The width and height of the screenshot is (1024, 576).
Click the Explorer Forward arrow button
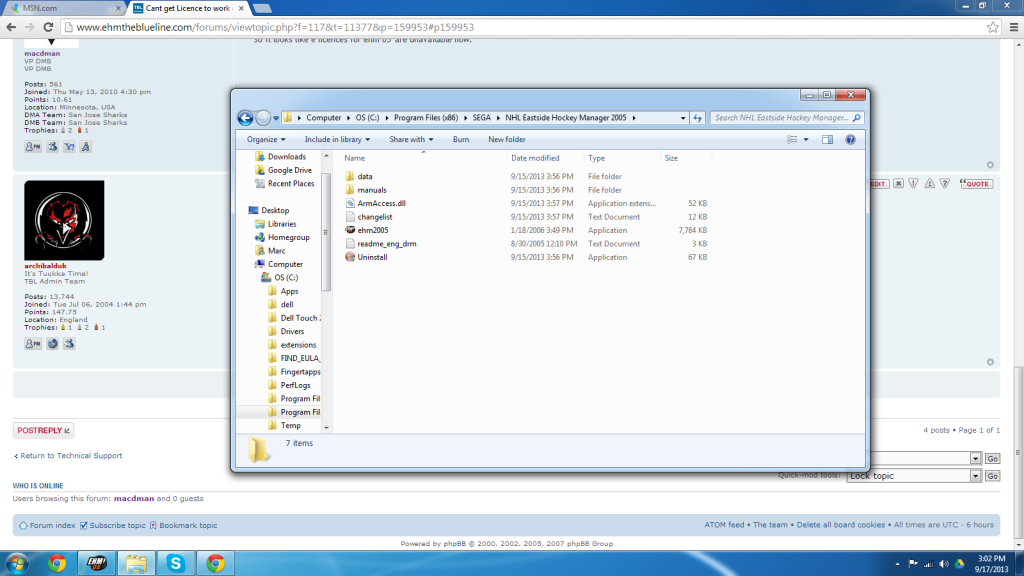263,118
